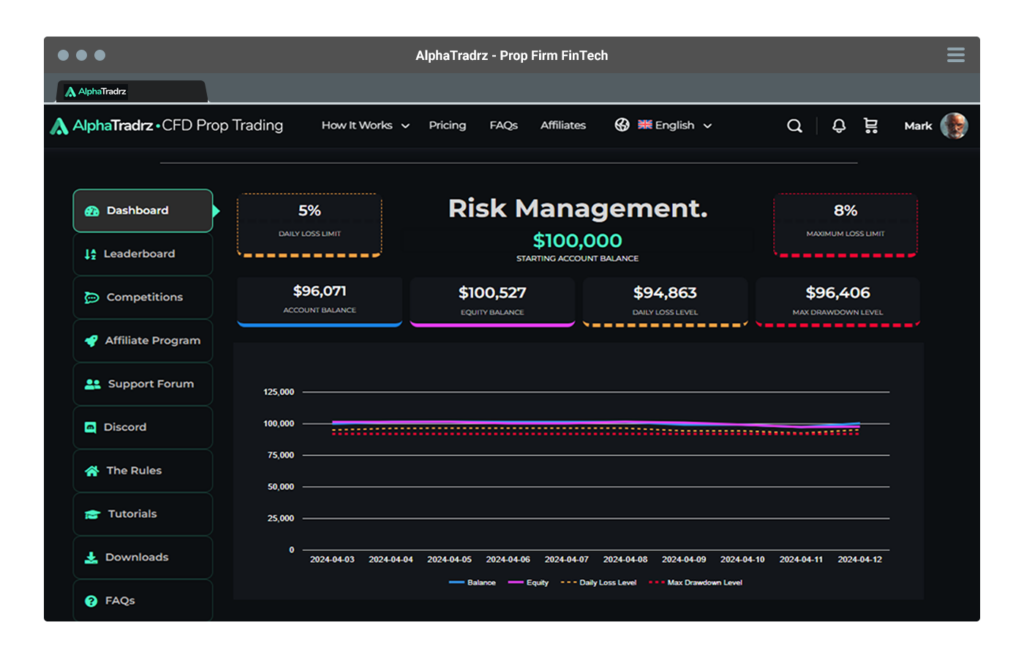Click the Downloads icon in sidebar
This screenshot has width=1024, height=658.
pyautogui.click(x=91, y=557)
